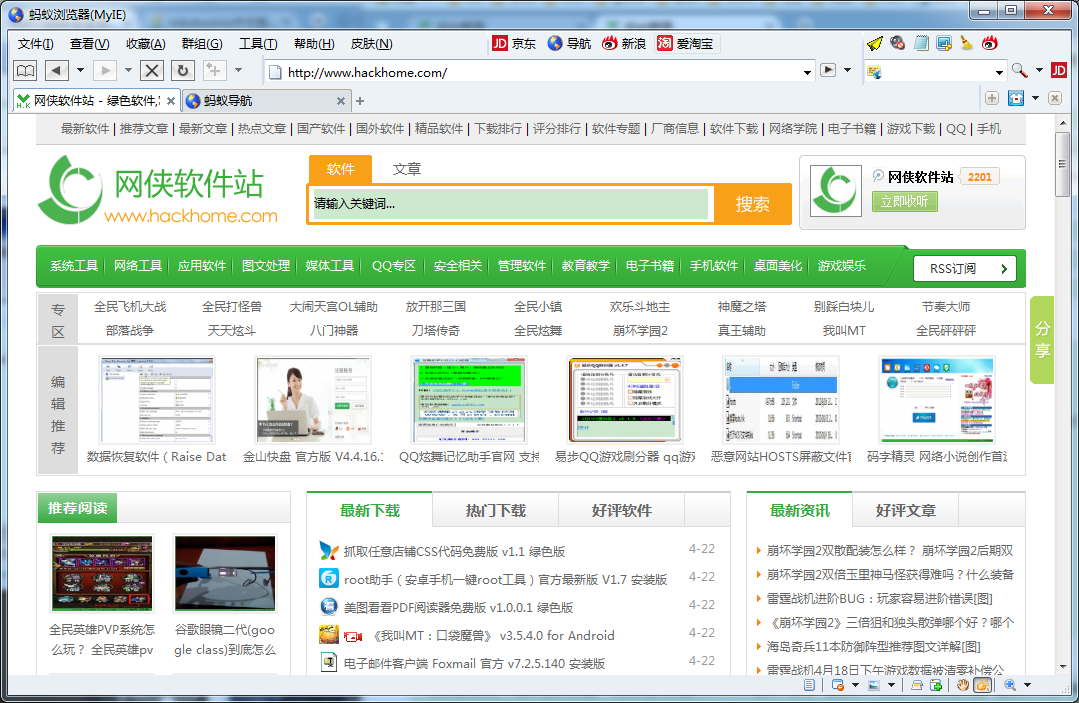Open the 皮肤(N) menu
Image resolution: width=1079 pixels, height=703 pixels.
(371, 44)
